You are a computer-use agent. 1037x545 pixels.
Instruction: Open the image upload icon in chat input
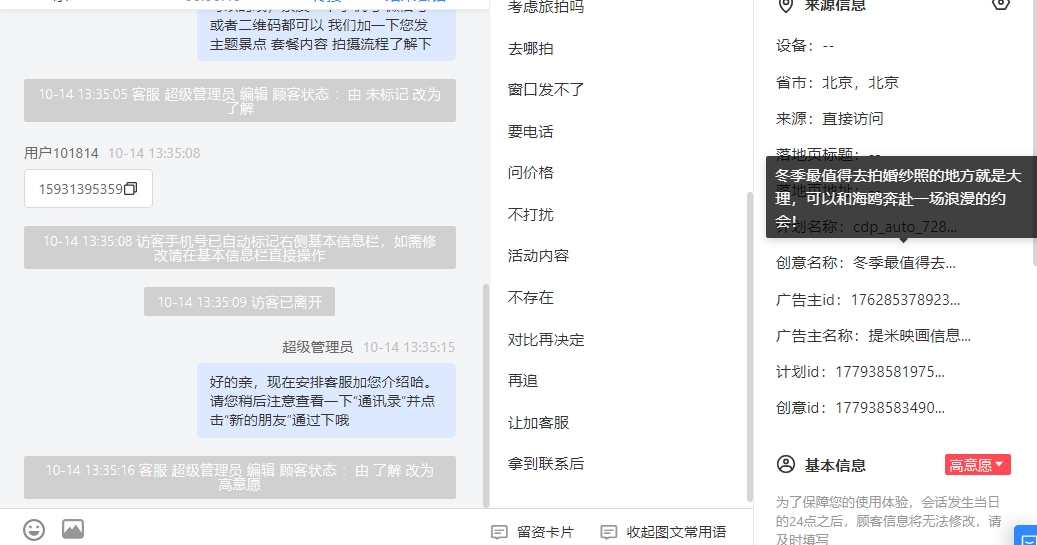(73, 529)
